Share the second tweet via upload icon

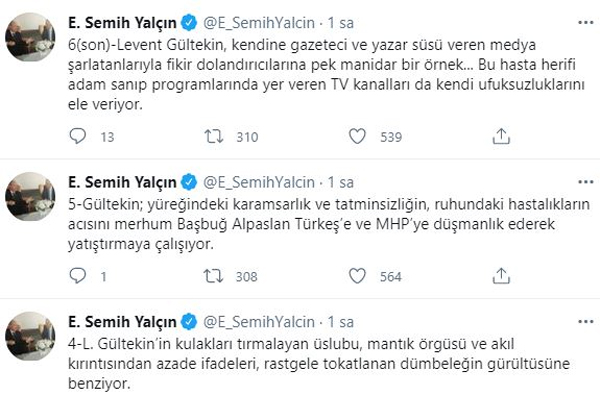[501, 276]
